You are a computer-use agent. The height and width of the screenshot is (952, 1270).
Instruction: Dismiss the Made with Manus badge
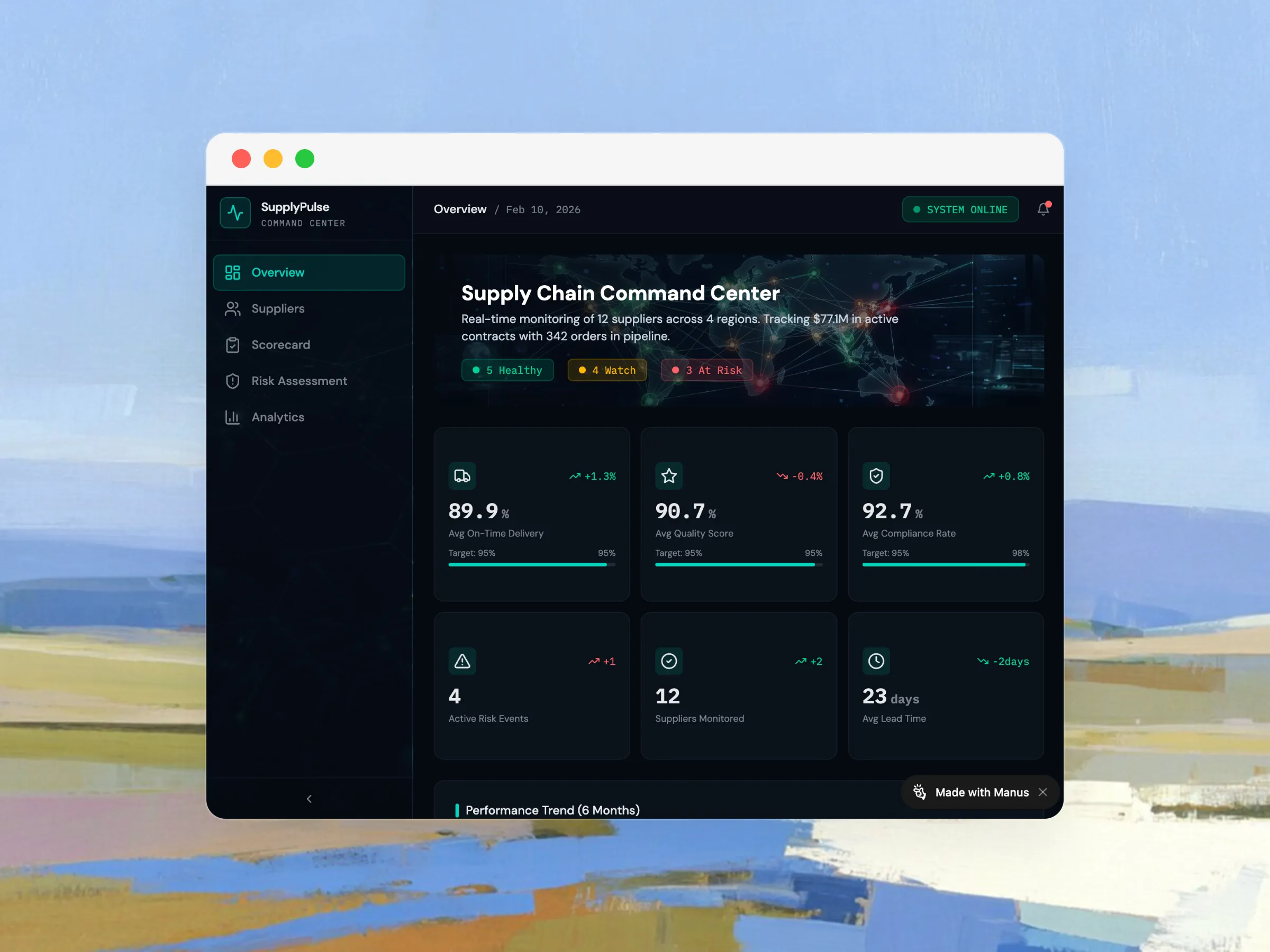1042,792
